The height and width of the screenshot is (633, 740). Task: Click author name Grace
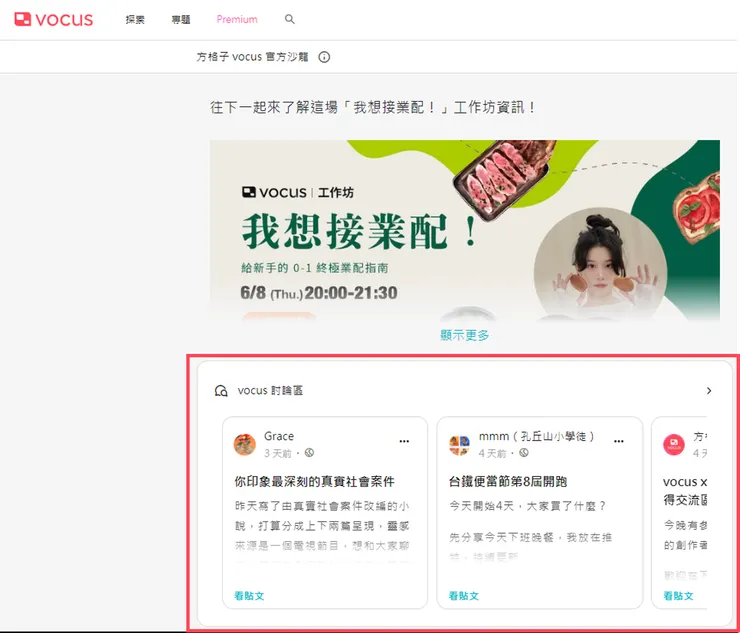click(x=279, y=436)
